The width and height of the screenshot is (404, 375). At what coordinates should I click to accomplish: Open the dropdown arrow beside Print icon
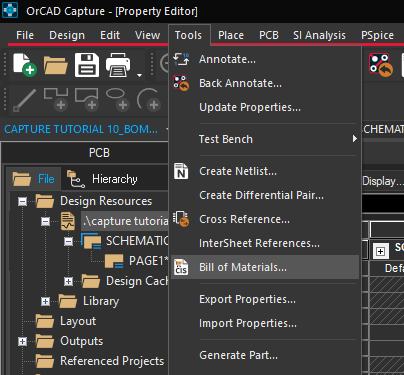(139, 75)
